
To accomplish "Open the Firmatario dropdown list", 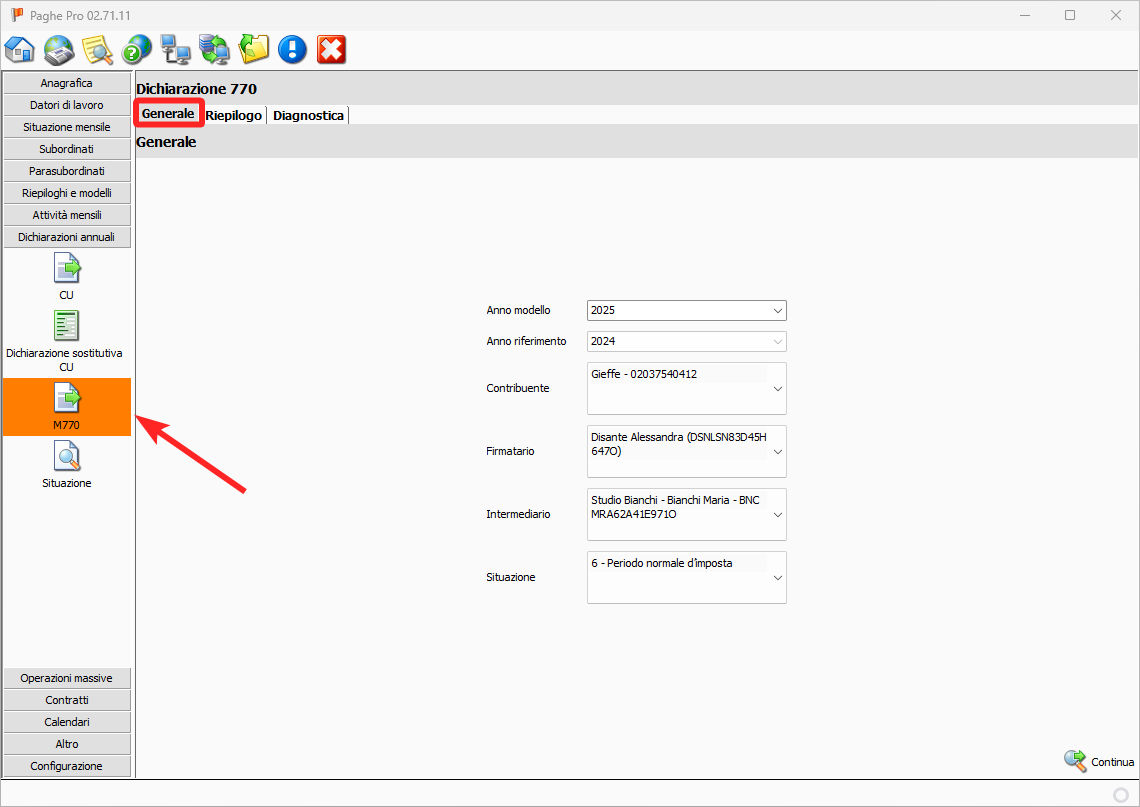I will [777, 451].
